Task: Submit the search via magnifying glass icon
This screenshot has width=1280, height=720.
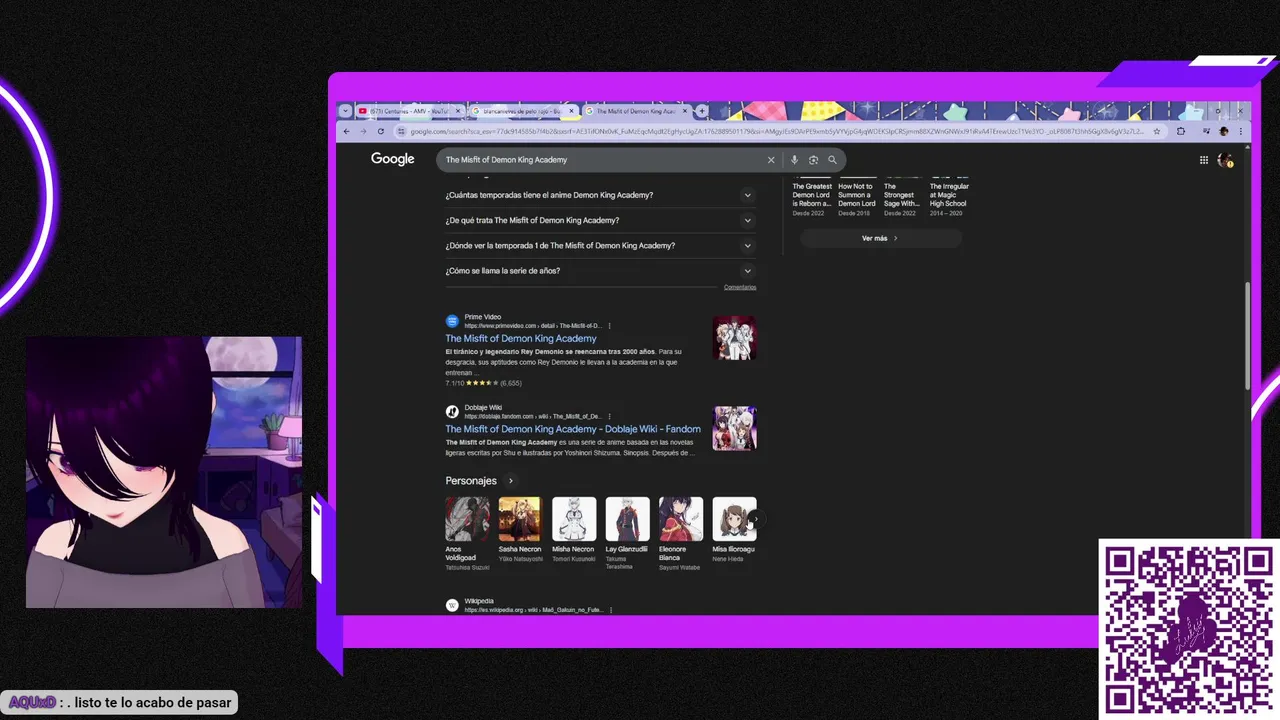Action: [x=832, y=160]
